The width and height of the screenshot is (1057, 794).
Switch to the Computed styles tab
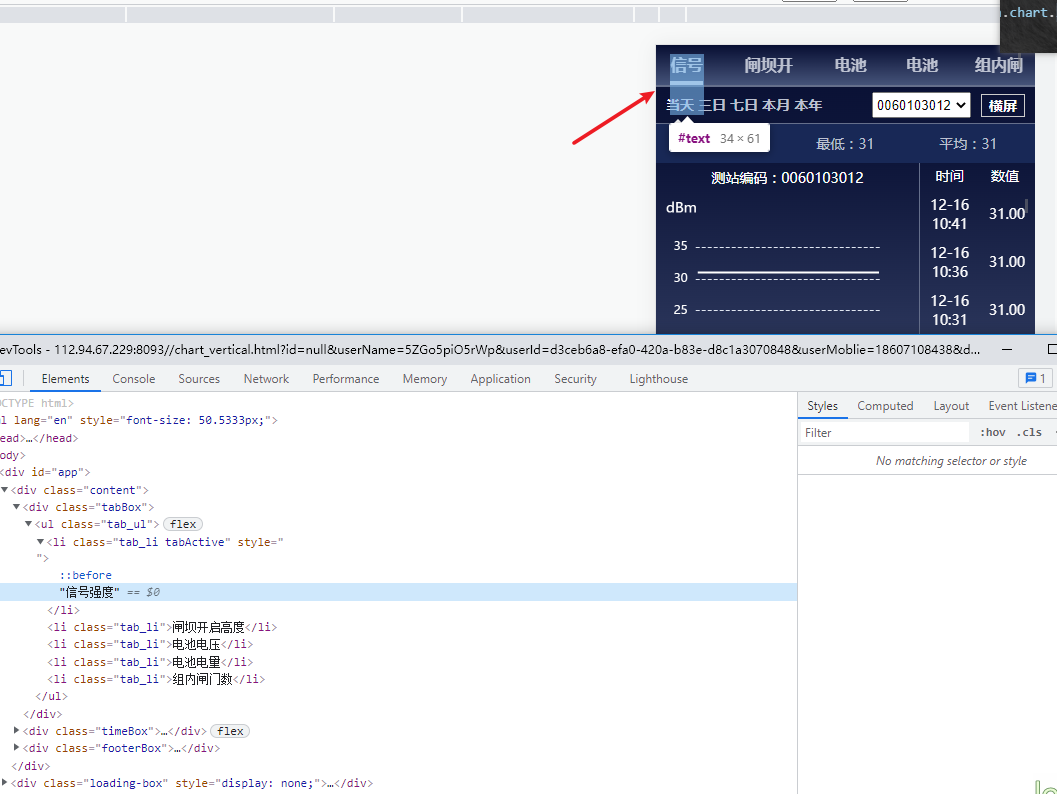(x=885, y=406)
